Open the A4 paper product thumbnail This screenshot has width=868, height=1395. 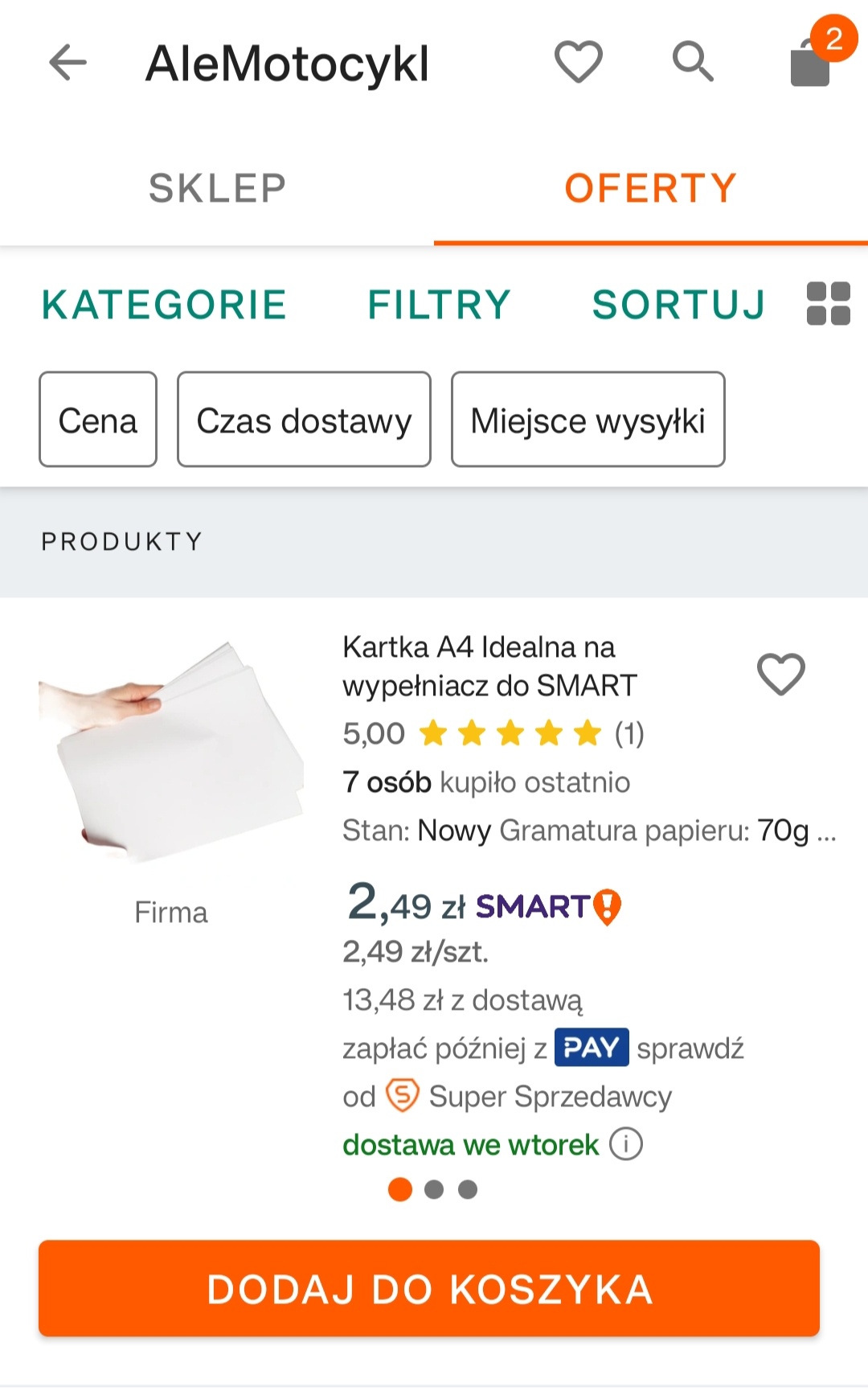tap(171, 752)
